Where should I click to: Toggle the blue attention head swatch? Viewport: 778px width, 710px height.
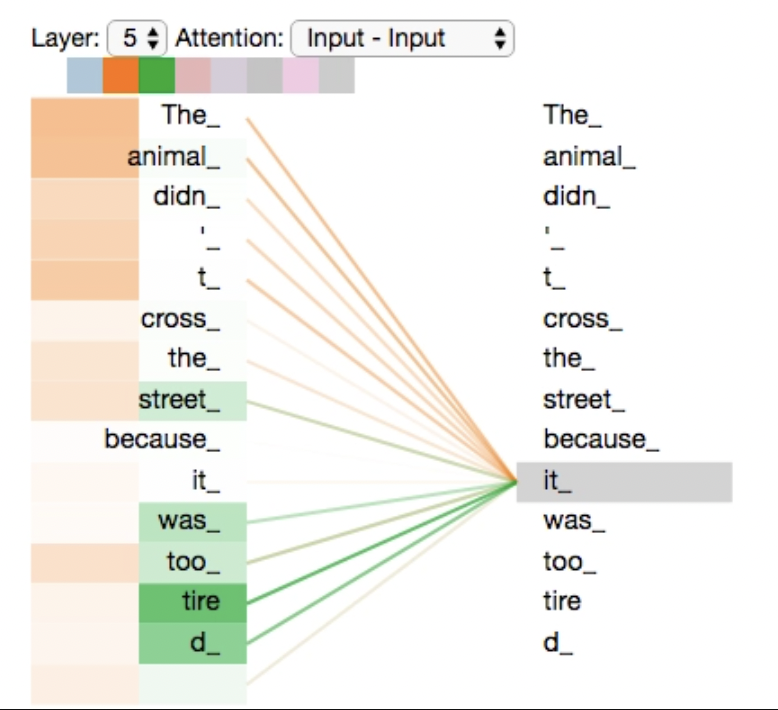[85, 75]
